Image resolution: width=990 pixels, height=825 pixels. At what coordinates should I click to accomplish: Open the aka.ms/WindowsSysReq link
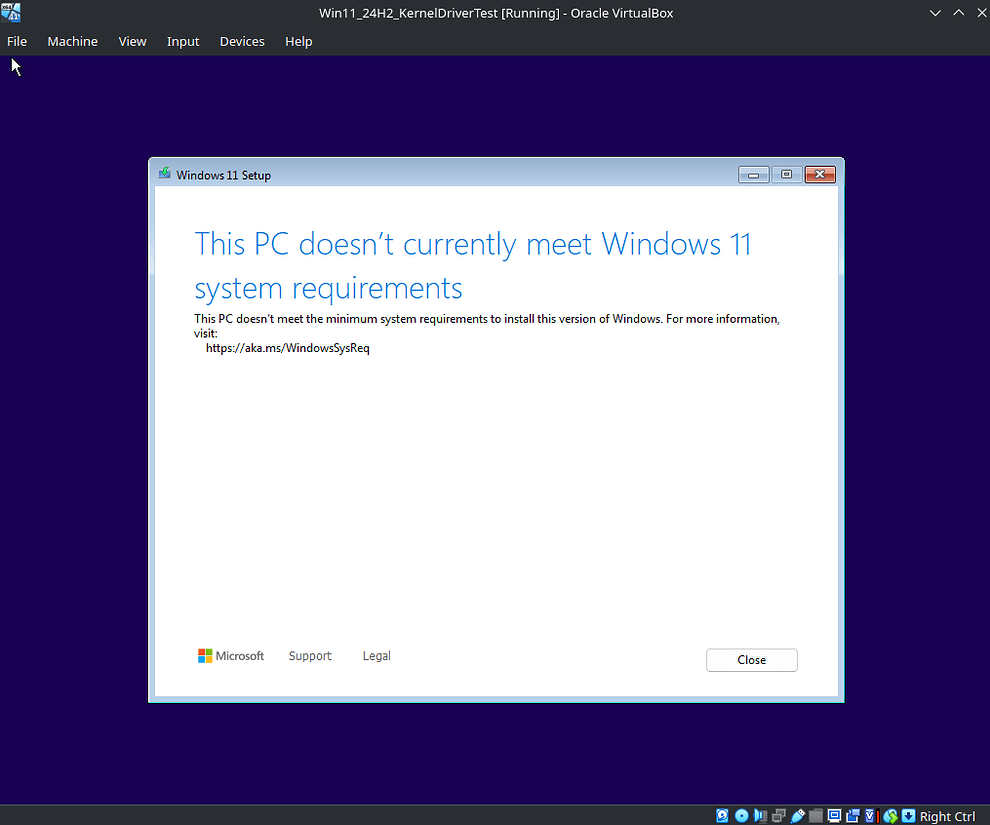coord(288,347)
